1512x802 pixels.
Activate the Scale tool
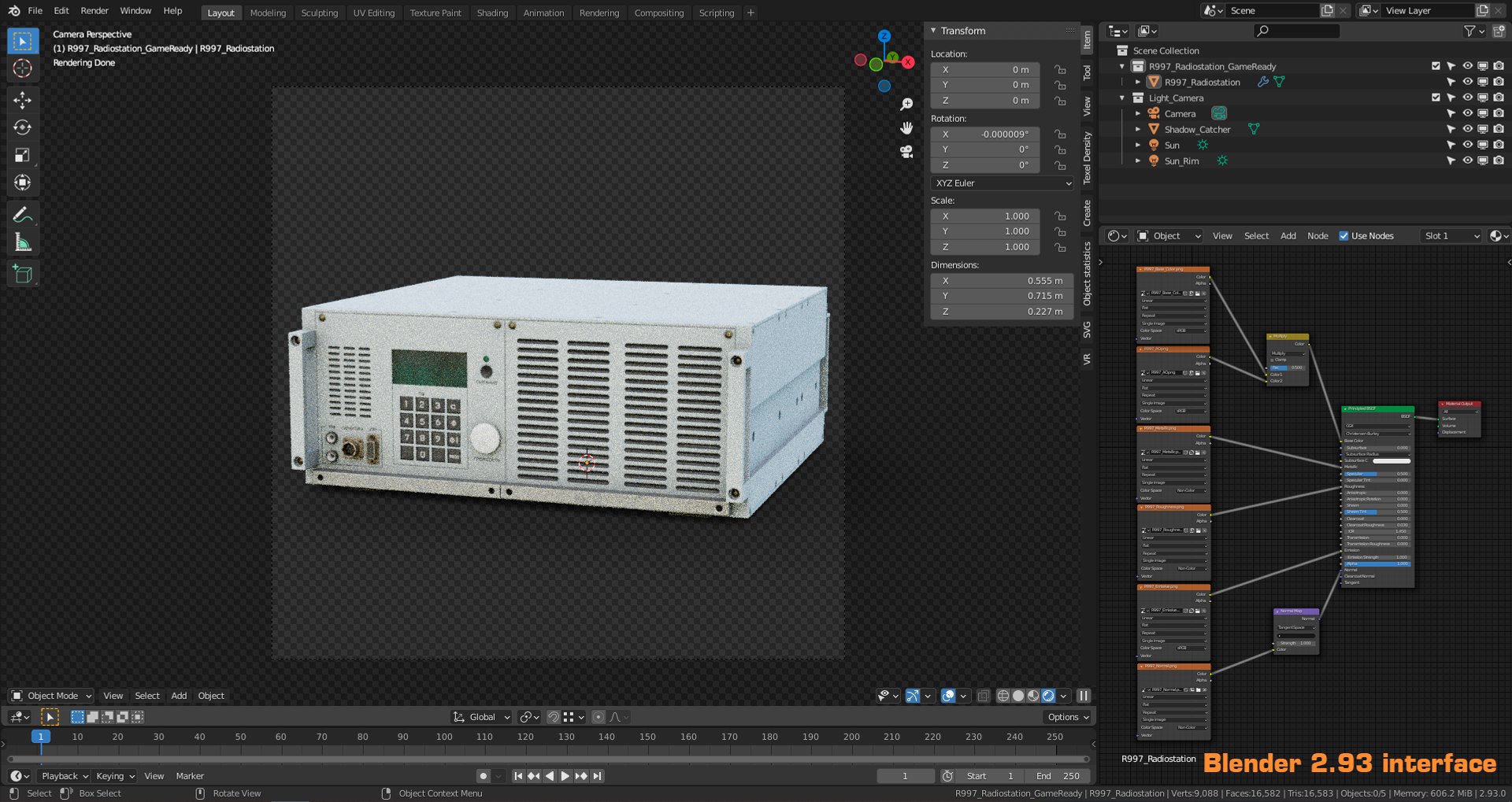point(23,155)
